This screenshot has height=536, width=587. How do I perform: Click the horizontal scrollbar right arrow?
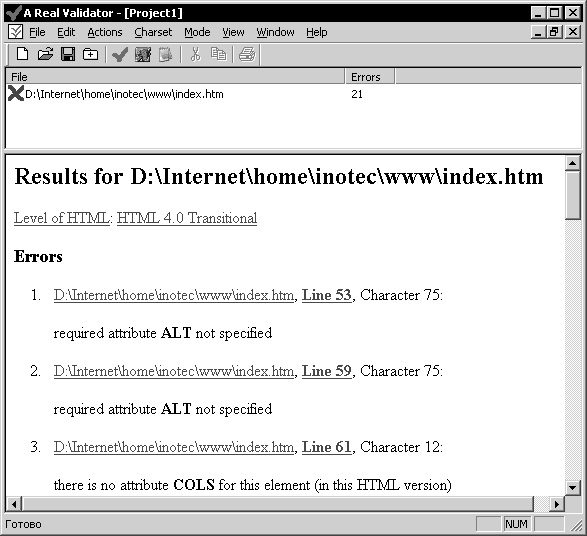pos(557,504)
